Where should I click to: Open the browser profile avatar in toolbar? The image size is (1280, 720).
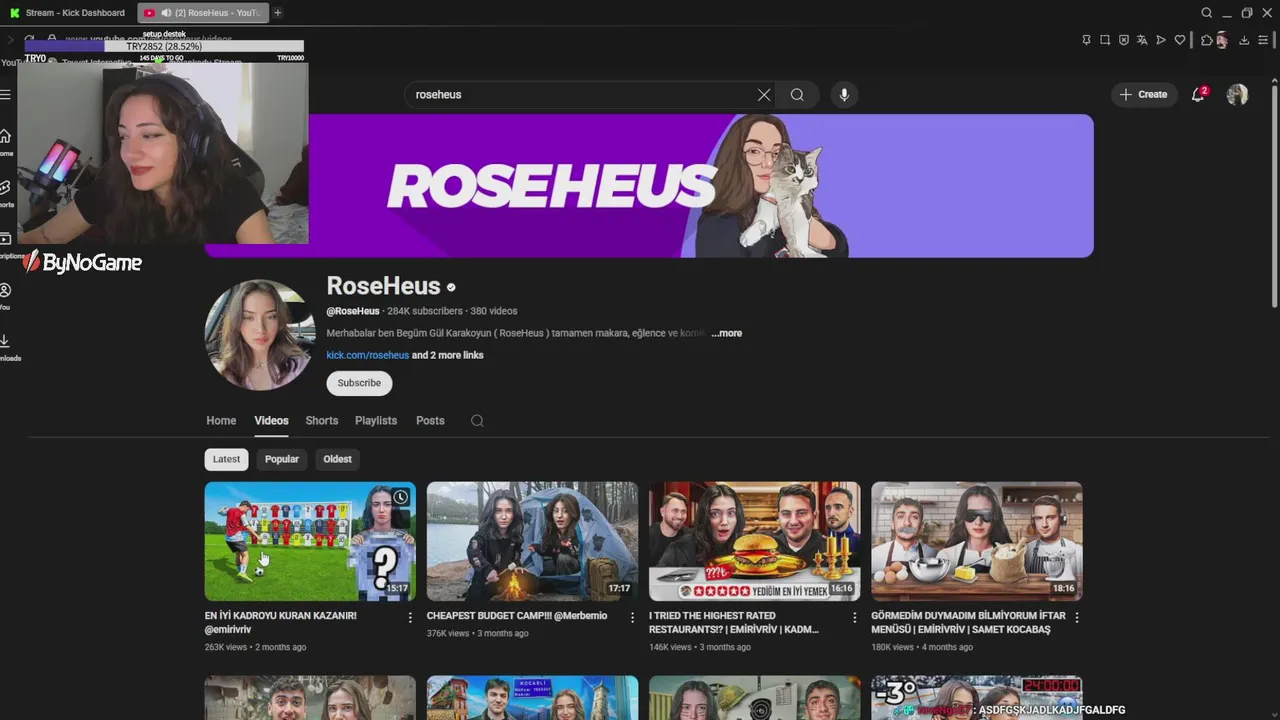(x=1222, y=40)
